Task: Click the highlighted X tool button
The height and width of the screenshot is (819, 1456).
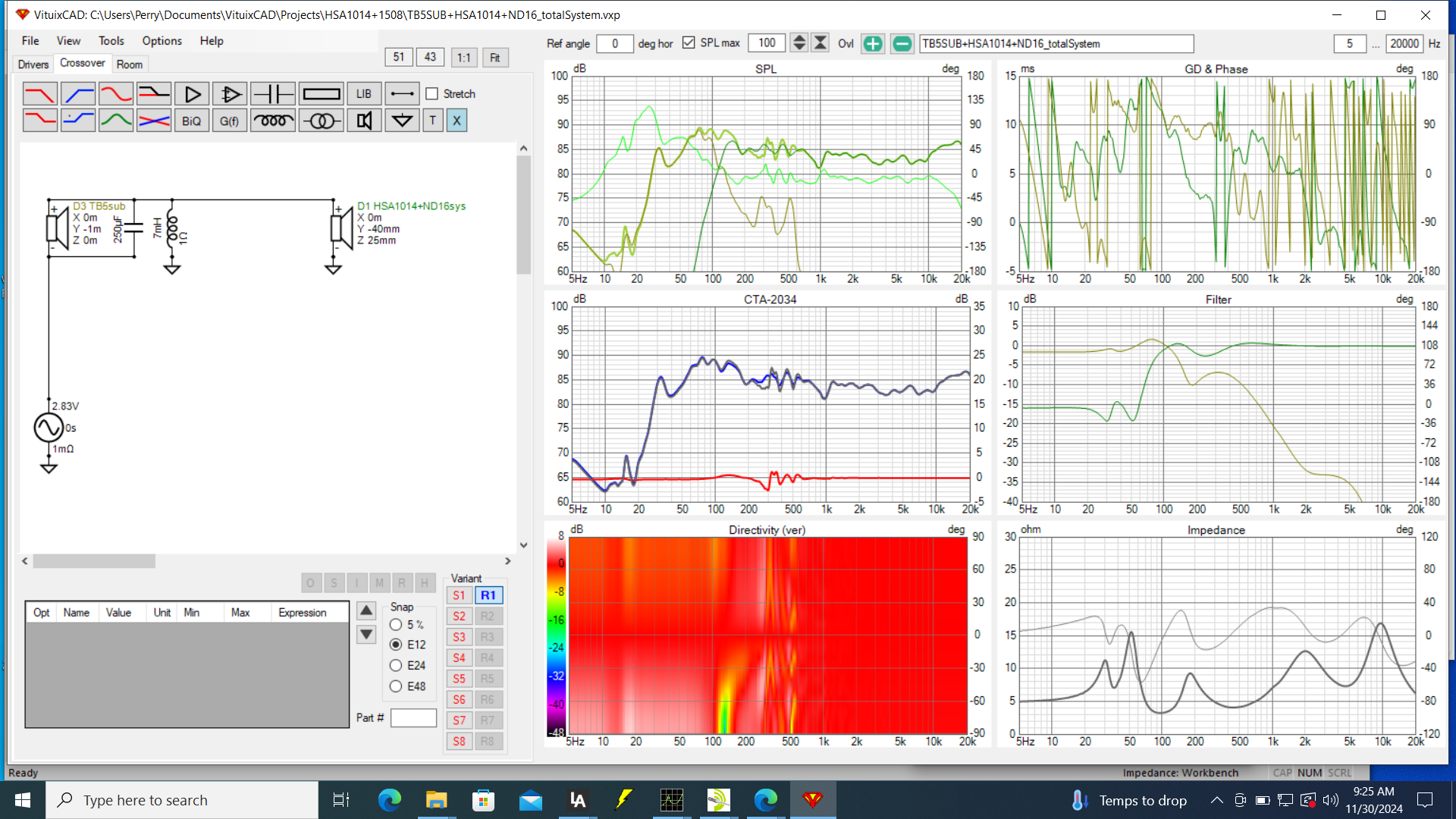Action: click(x=457, y=121)
